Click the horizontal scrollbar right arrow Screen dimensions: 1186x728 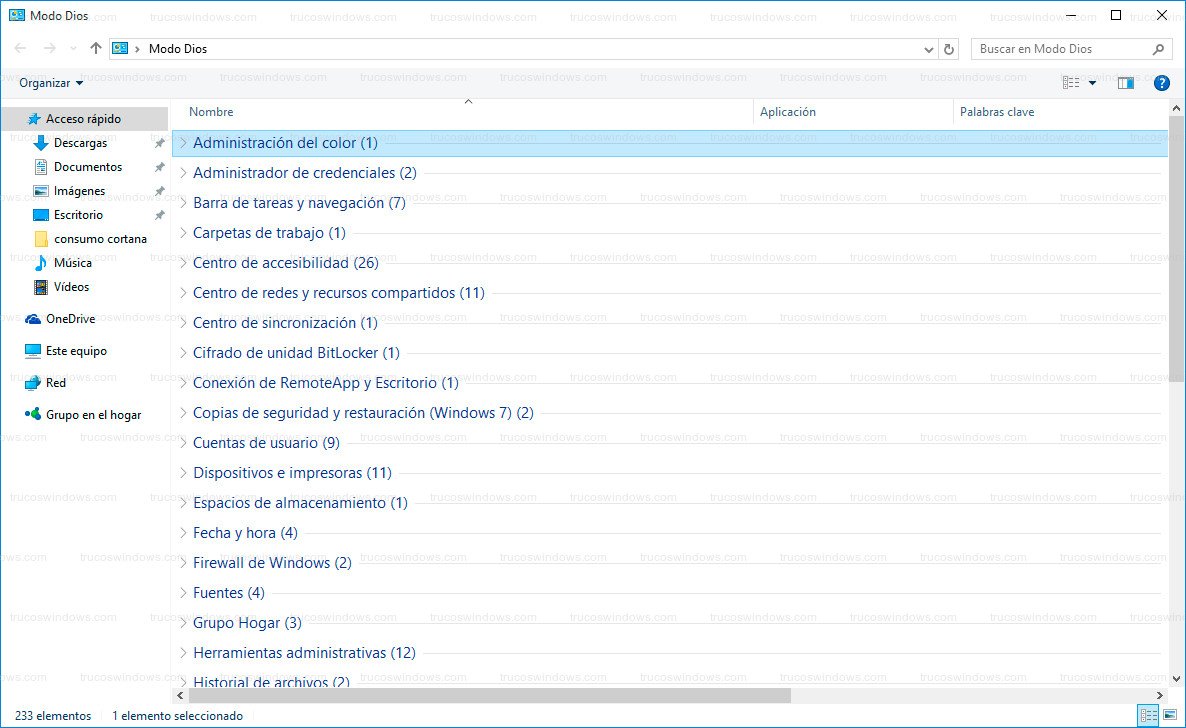coord(1160,695)
